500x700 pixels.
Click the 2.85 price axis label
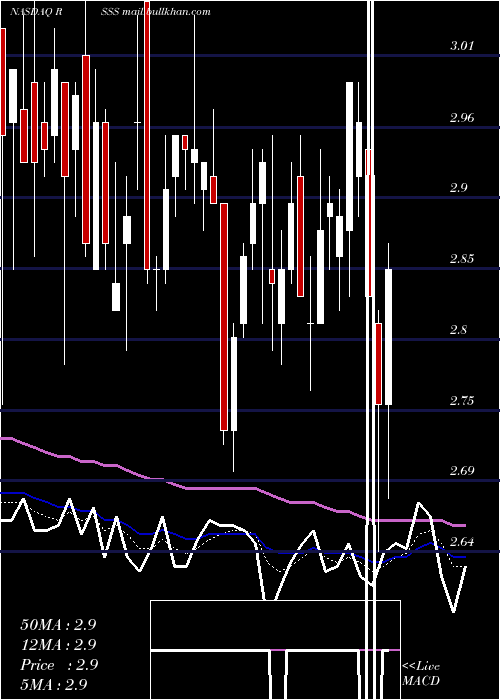click(x=462, y=259)
